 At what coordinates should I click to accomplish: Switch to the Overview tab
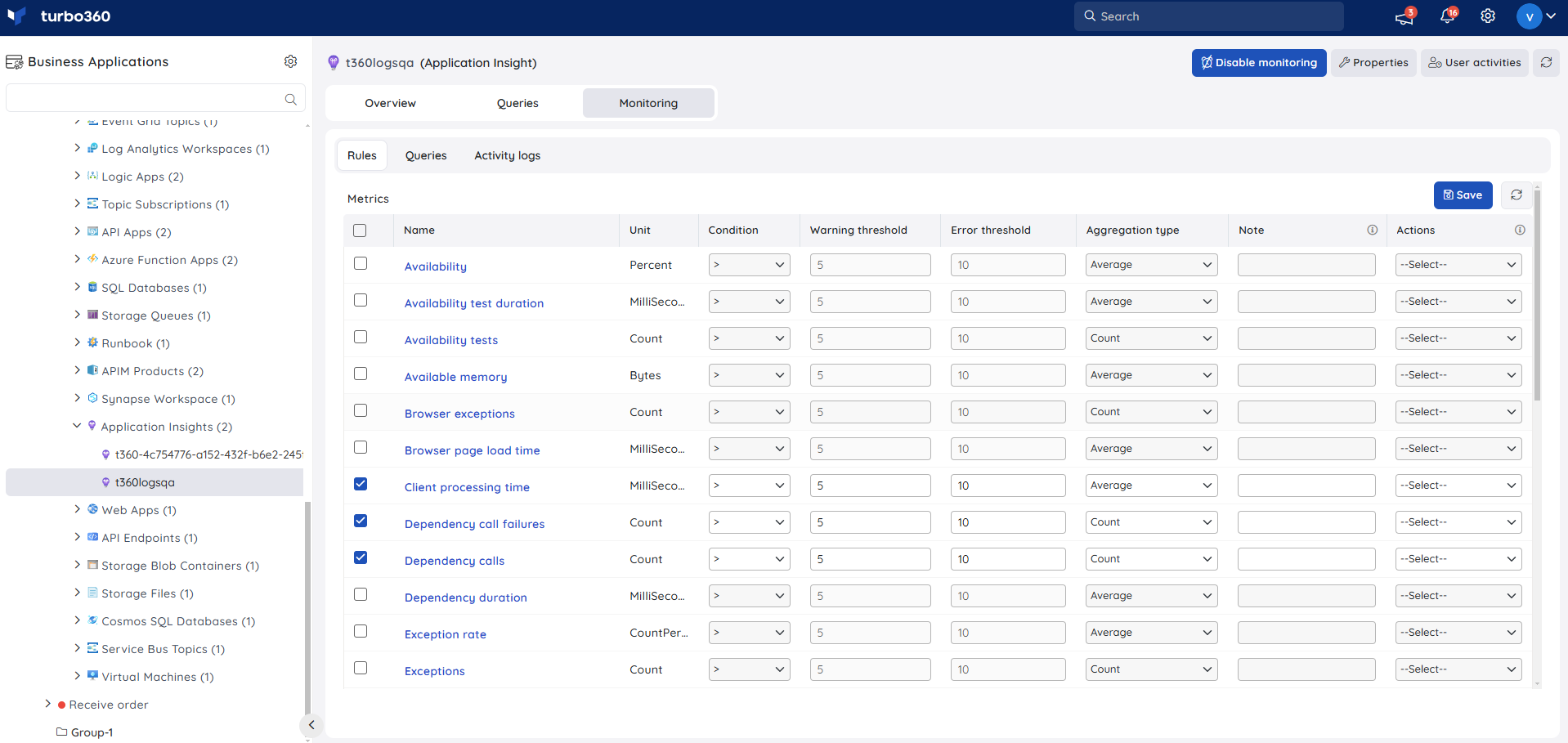pyautogui.click(x=390, y=103)
